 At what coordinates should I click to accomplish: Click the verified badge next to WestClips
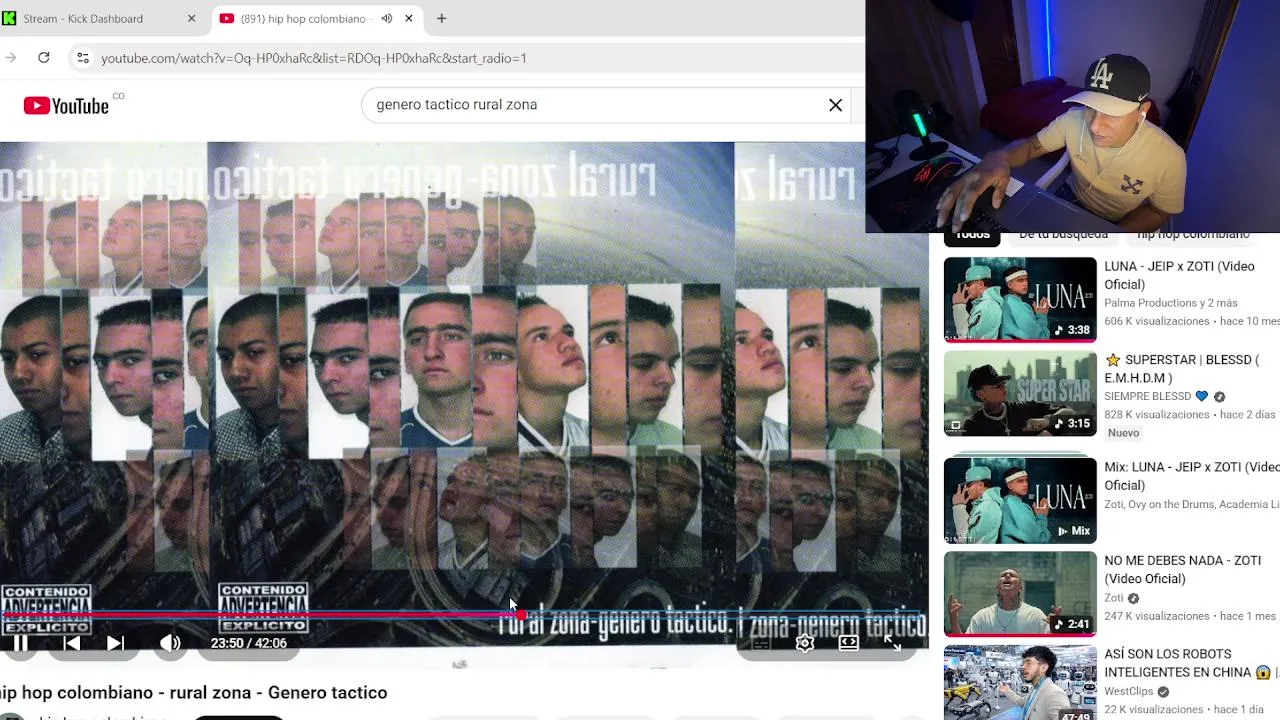1163,691
